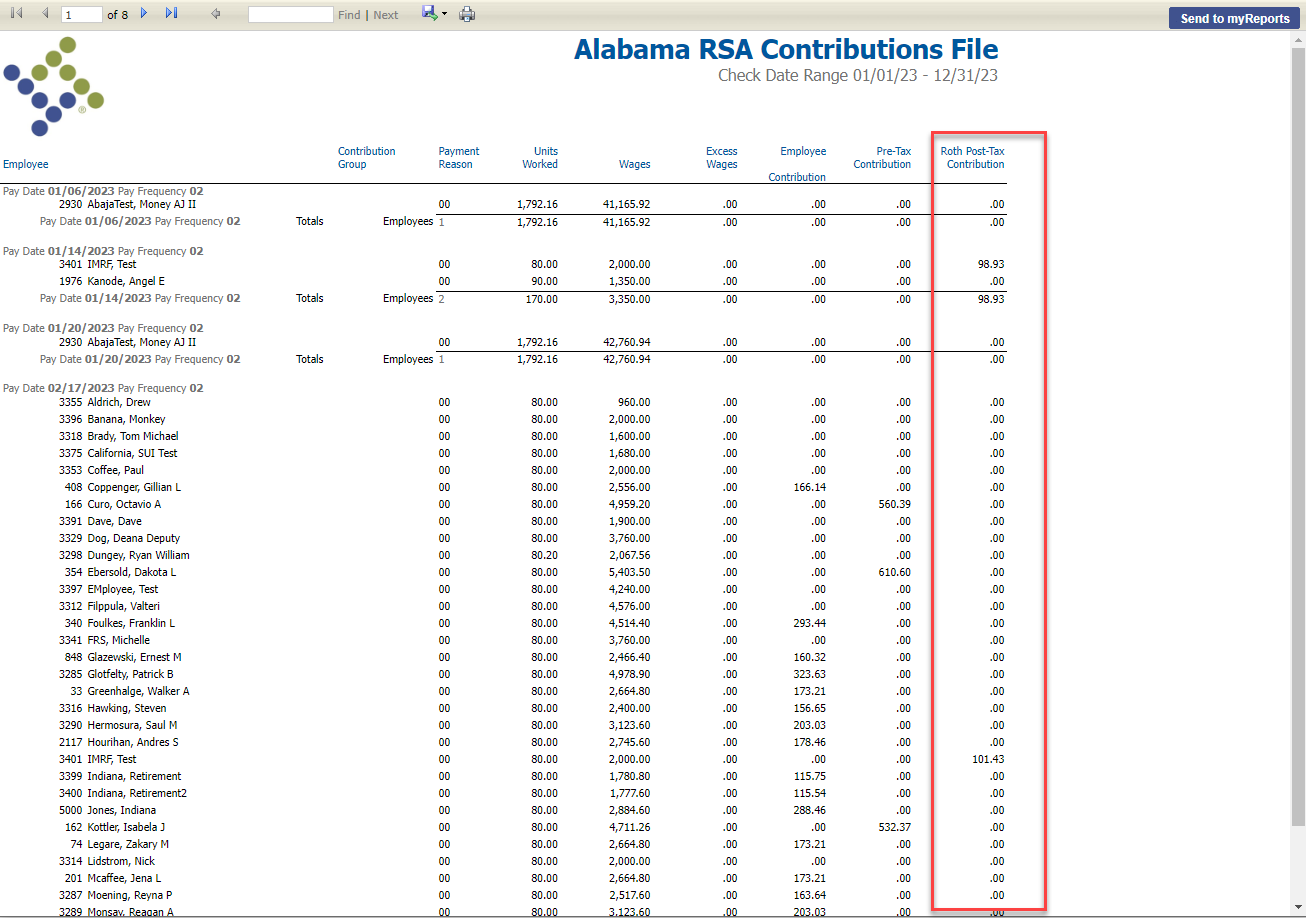1306x918 pixels.
Task: Select employee Legare, Zakary M
Action: (128, 844)
